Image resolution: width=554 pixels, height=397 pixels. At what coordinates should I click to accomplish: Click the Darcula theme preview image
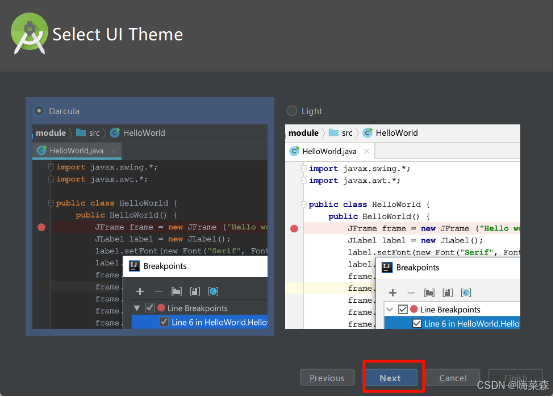150,226
